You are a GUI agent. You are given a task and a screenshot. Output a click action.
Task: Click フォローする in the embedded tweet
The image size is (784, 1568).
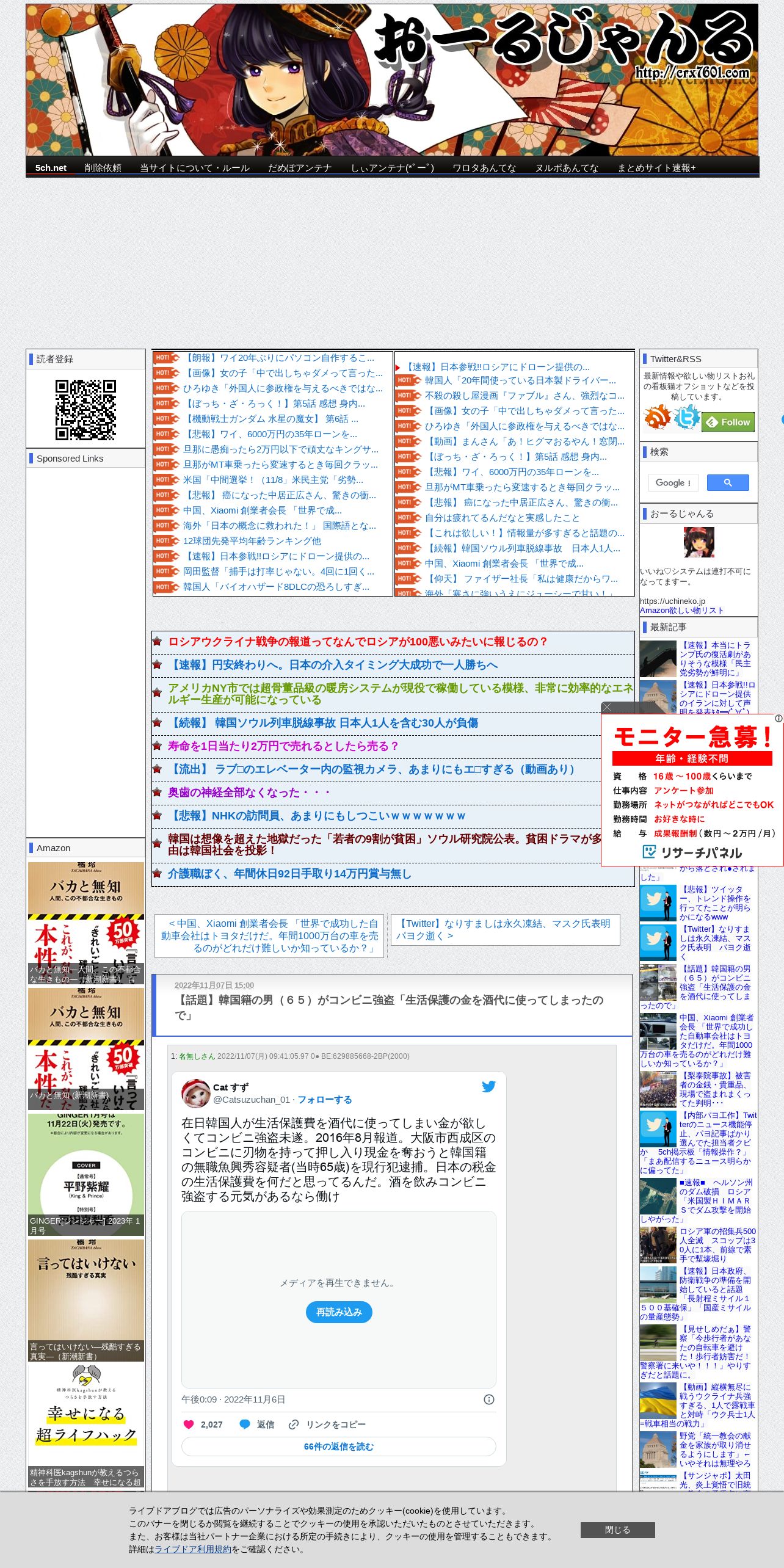tap(324, 1100)
